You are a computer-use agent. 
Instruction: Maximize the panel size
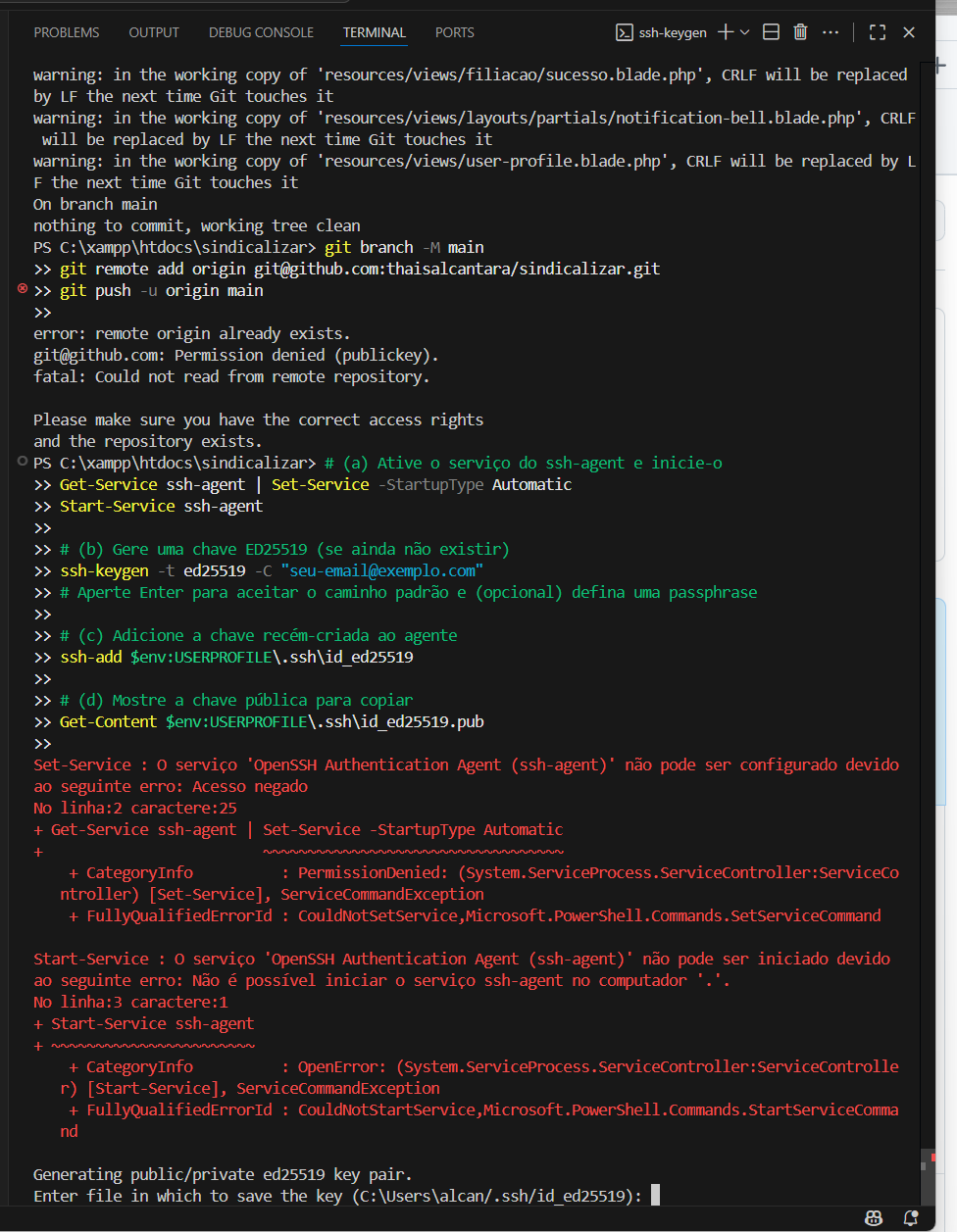(878, 32)
